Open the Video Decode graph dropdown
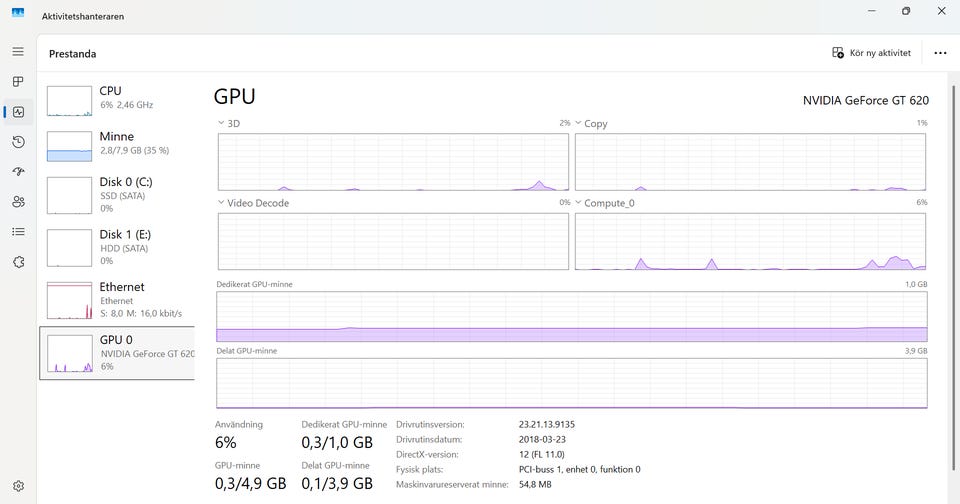960x504 pixels. [221, 203]
